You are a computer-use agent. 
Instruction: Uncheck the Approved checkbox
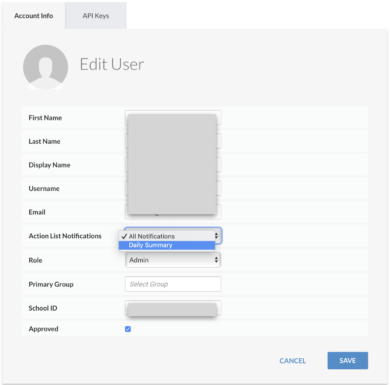coord(128,329)
